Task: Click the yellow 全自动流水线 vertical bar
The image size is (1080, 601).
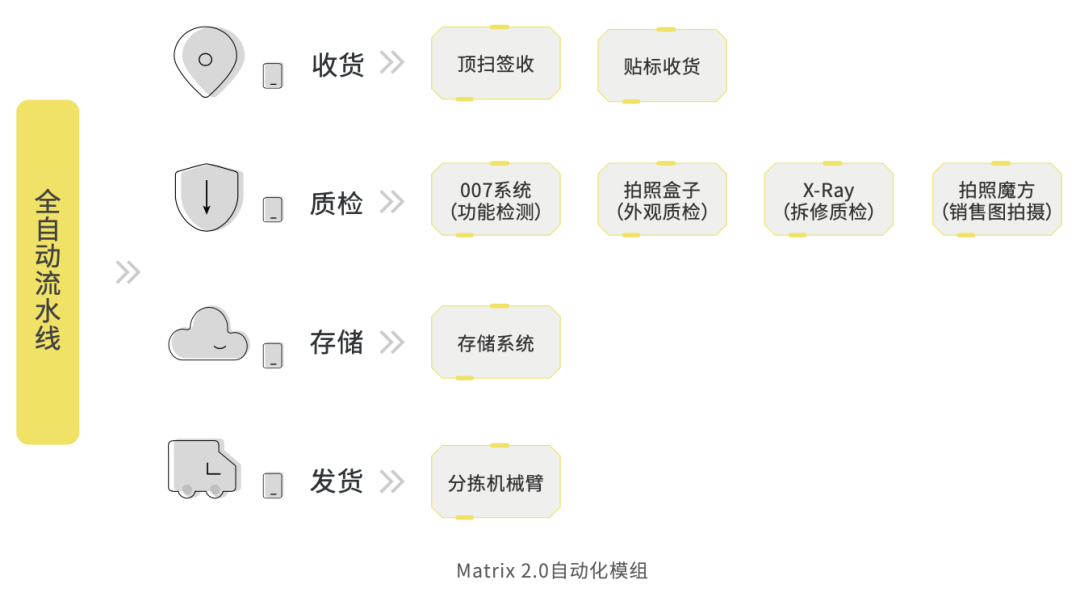Action: [48, 272]
